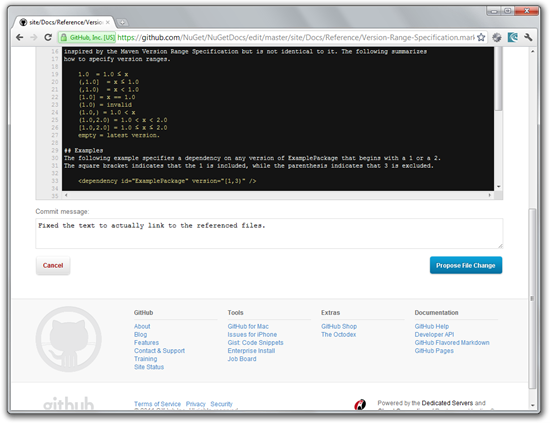Click the editor's horizontal scroll right arrow
The image size is (550, 423).
pos(490,195)
